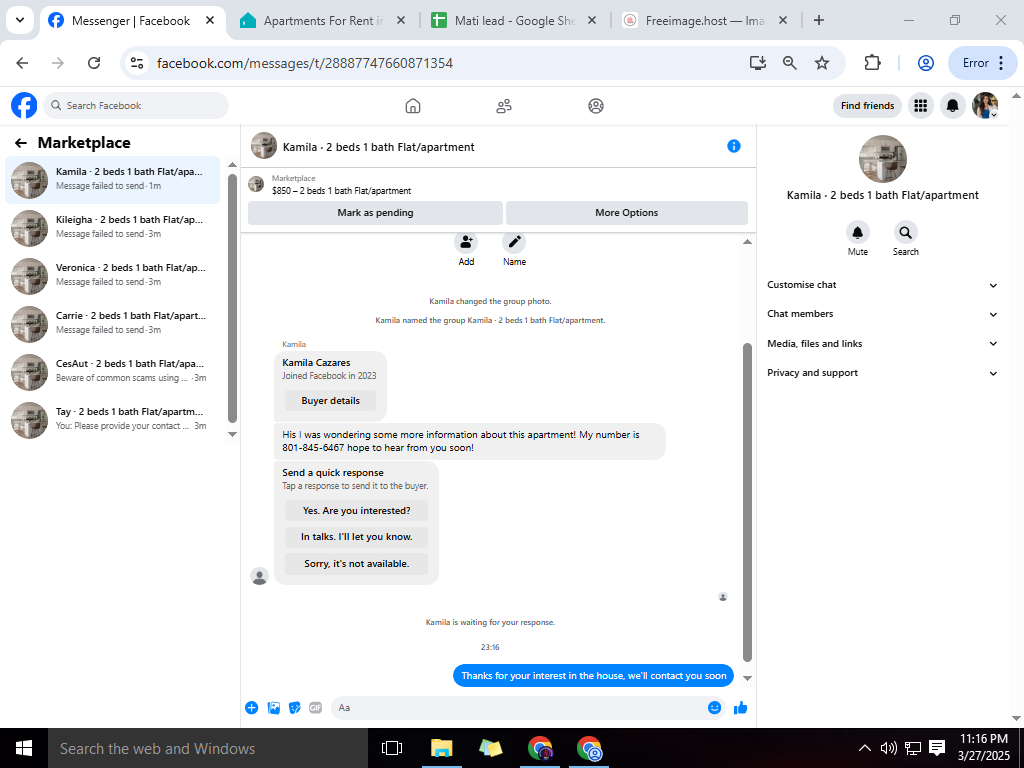Click the Add people icon

(466, 242)
